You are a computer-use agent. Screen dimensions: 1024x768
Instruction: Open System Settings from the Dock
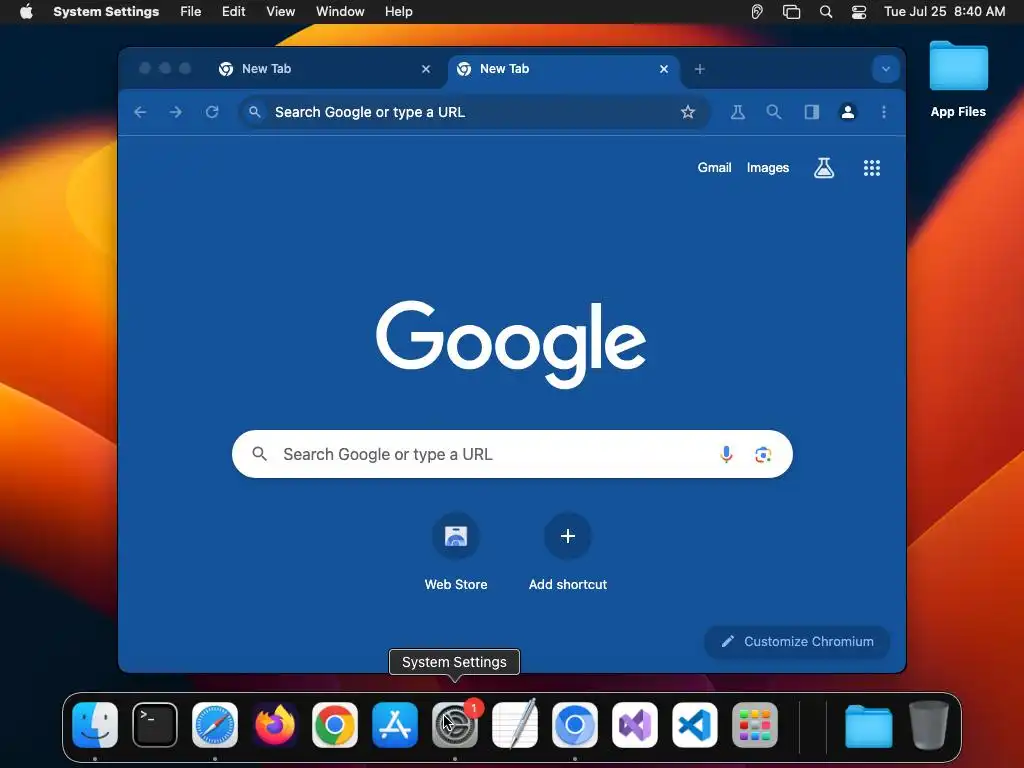[x=455, y=725]
